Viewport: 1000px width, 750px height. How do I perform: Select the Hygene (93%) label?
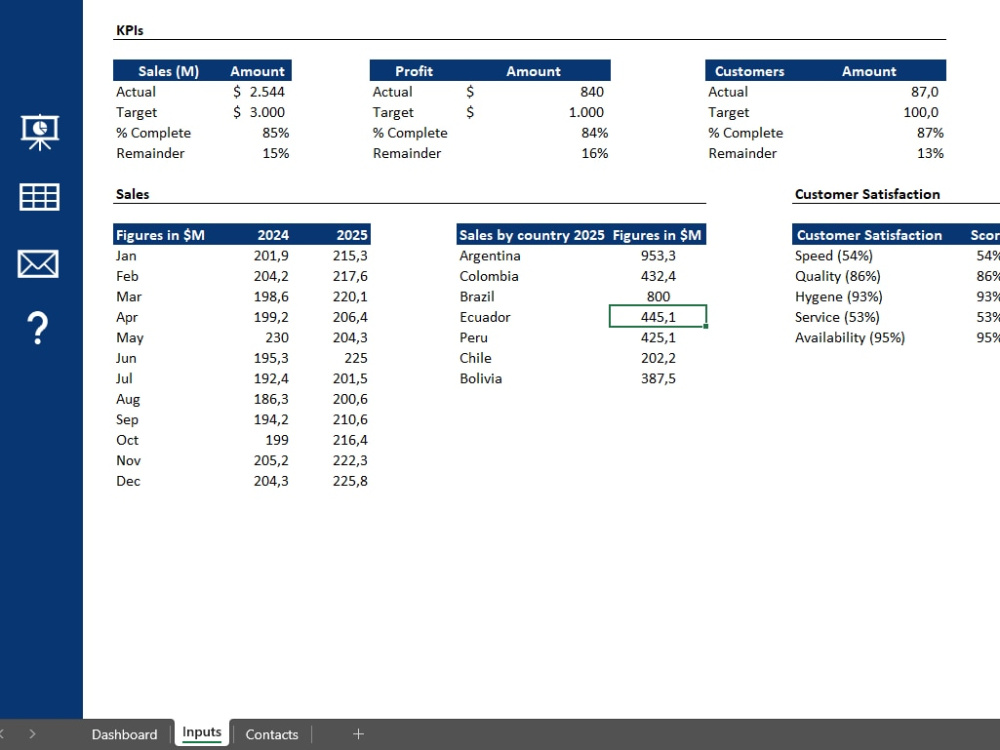coord(838,297)
